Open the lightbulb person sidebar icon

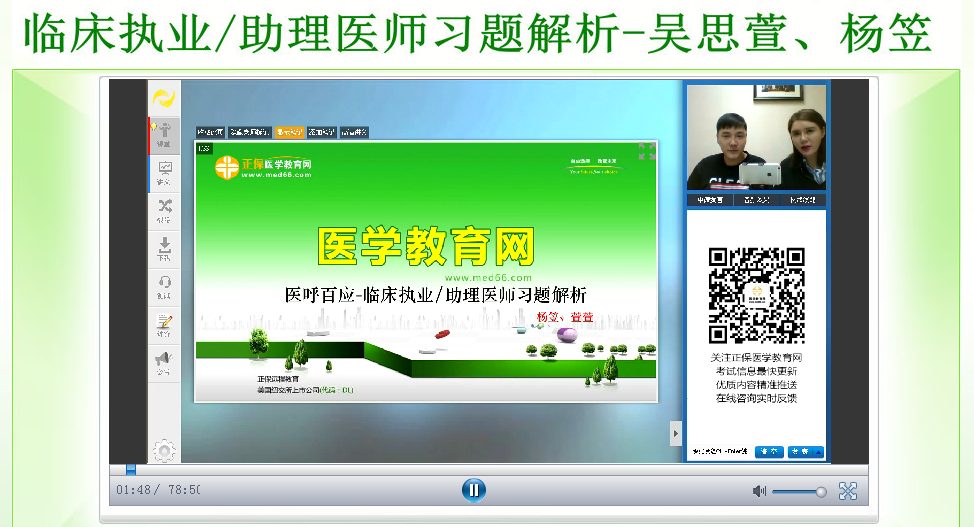tap(164, 135)
